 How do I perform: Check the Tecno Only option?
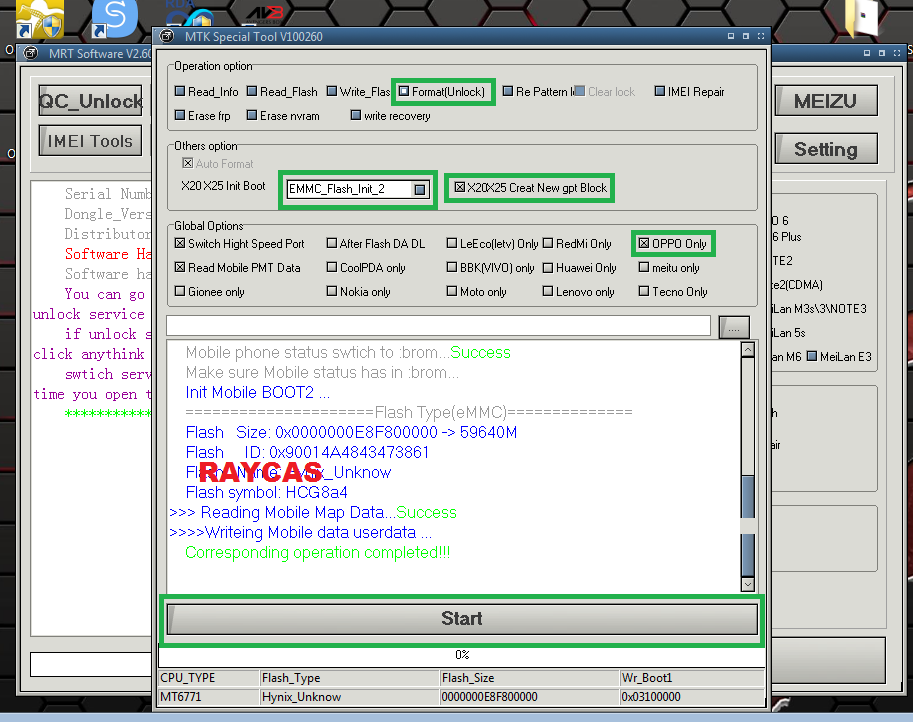pyautogui.click(x=643, y=291)
